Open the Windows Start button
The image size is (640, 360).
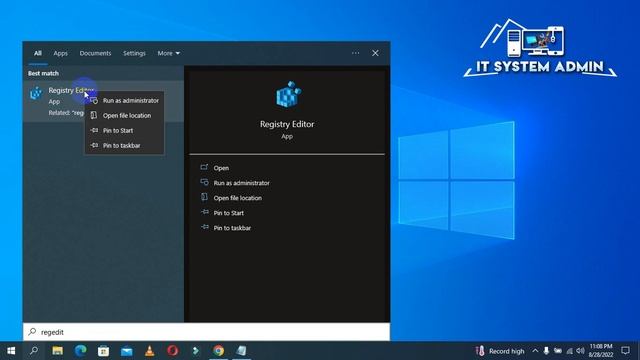(11, 351)
